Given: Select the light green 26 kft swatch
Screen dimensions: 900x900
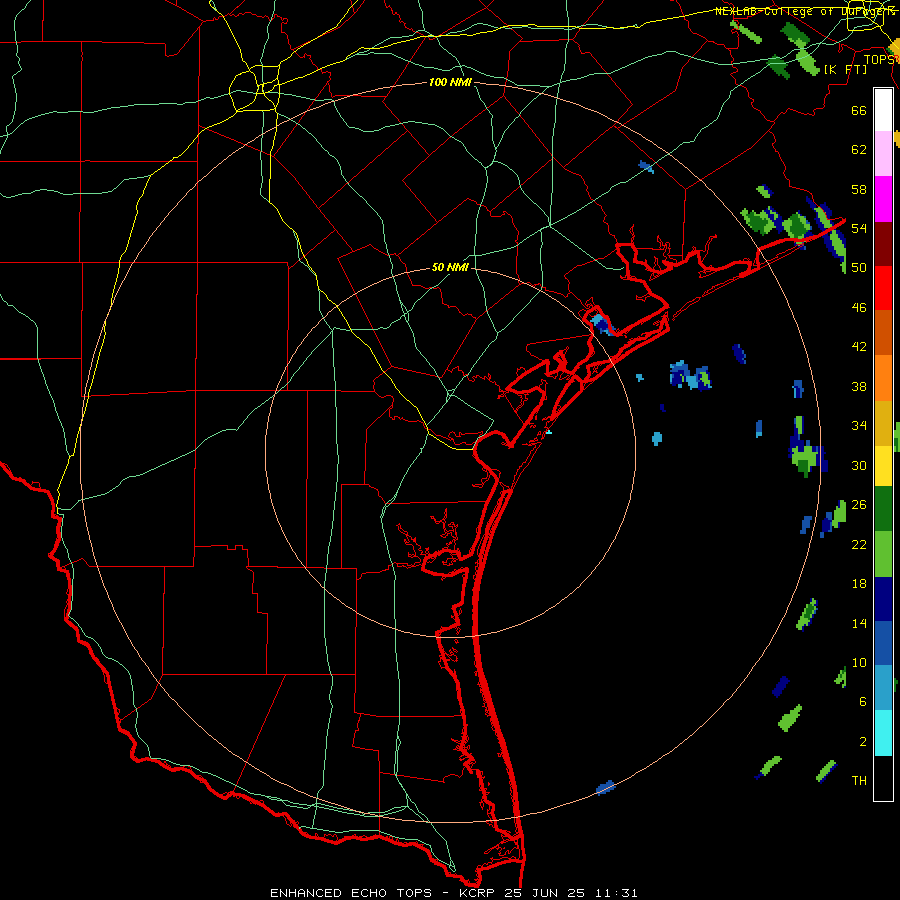Looking at the screenshot, I should point(883,554).
